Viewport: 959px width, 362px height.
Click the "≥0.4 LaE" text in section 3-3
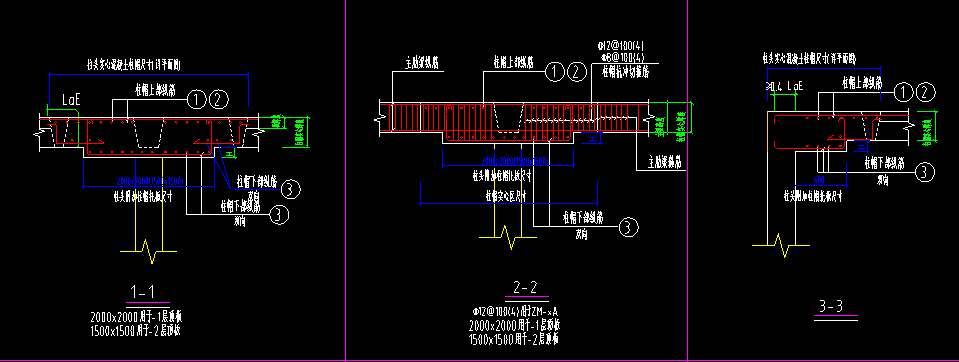(785, 86)
